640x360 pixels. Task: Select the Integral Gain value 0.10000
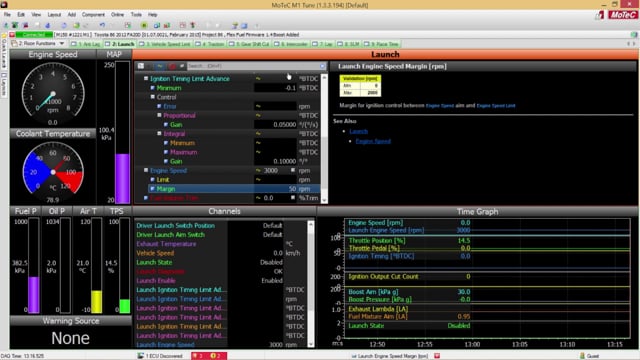coord(276,161)
